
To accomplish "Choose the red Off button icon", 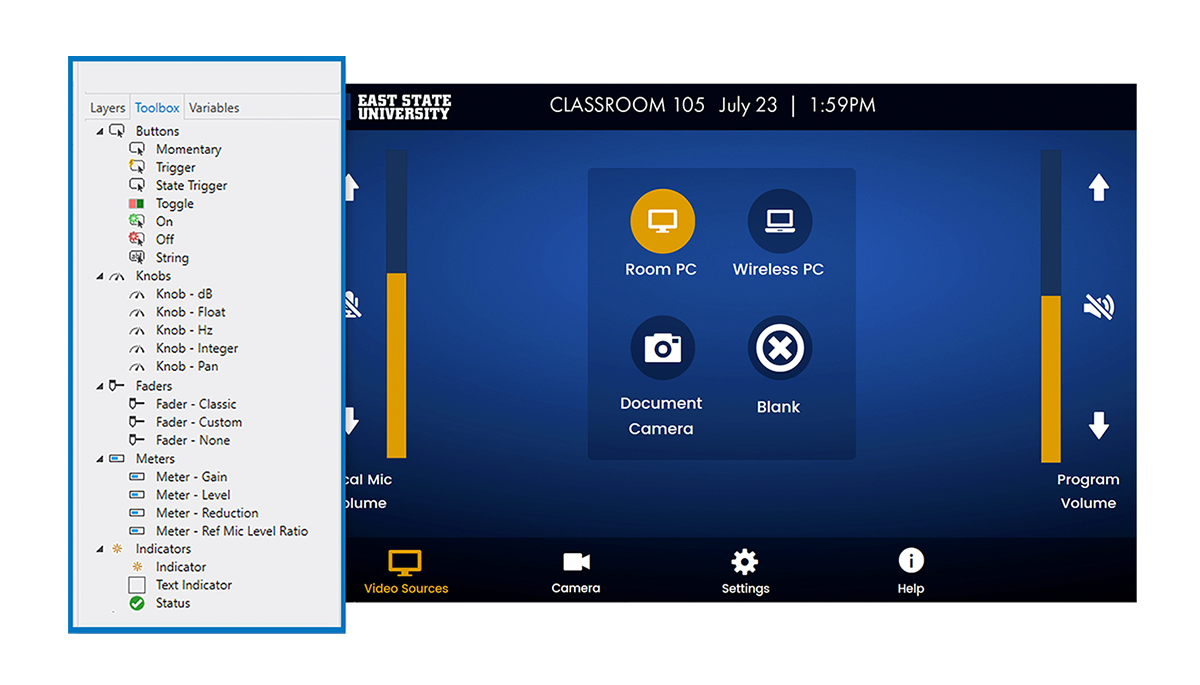I will [137, 239].
